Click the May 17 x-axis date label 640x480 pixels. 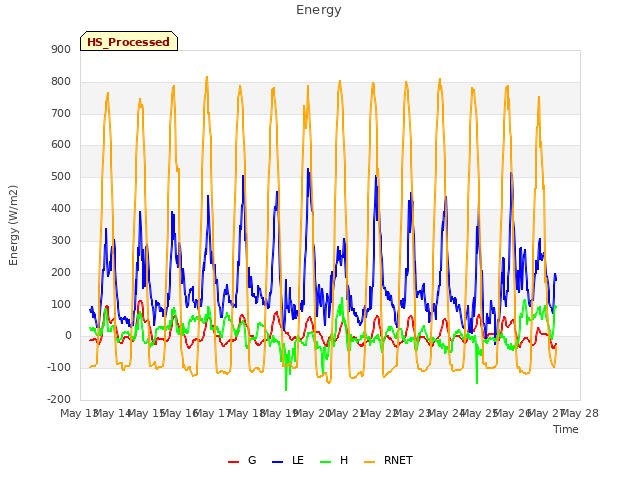coord(212,414)
